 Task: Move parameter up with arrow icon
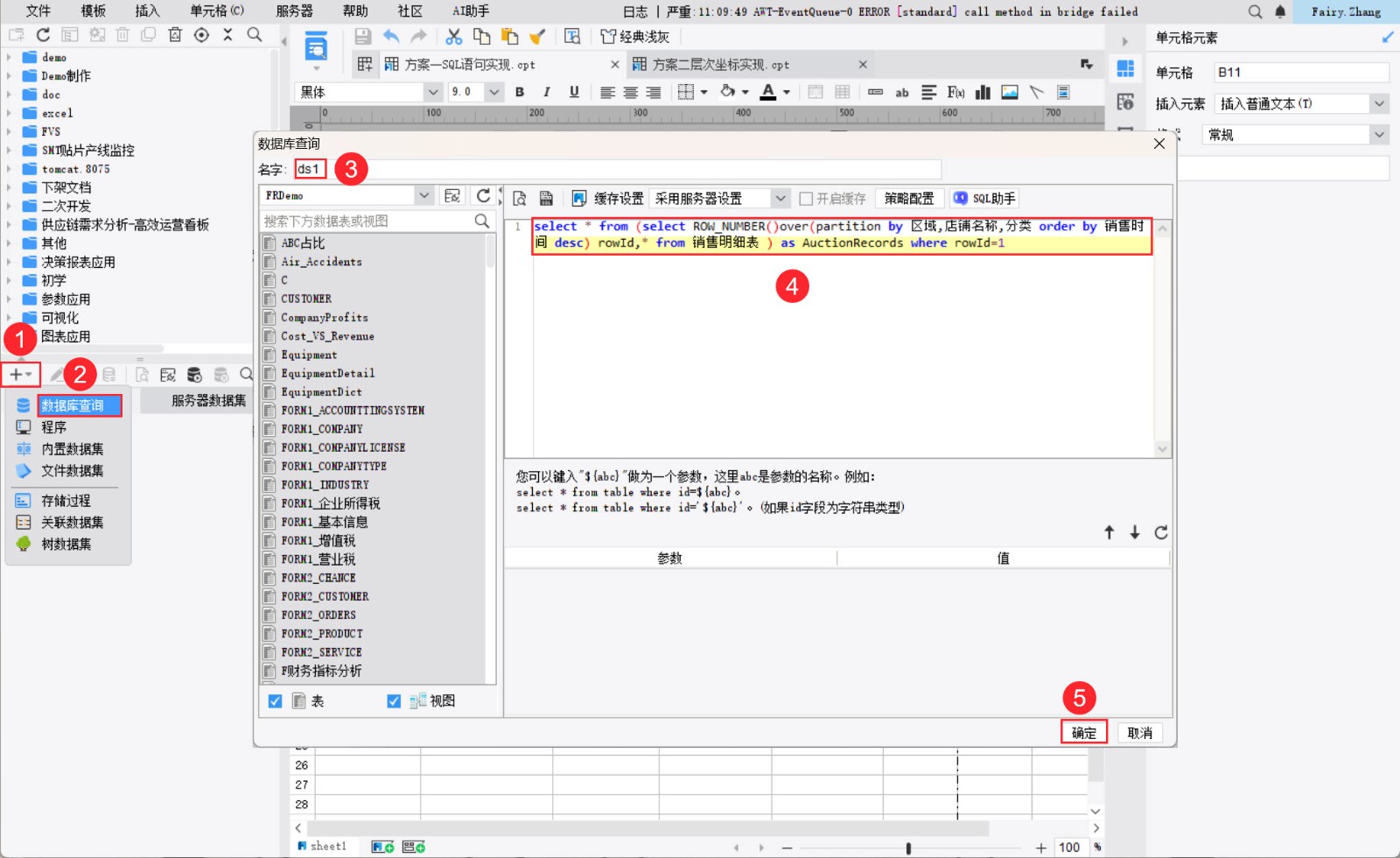1109,532
